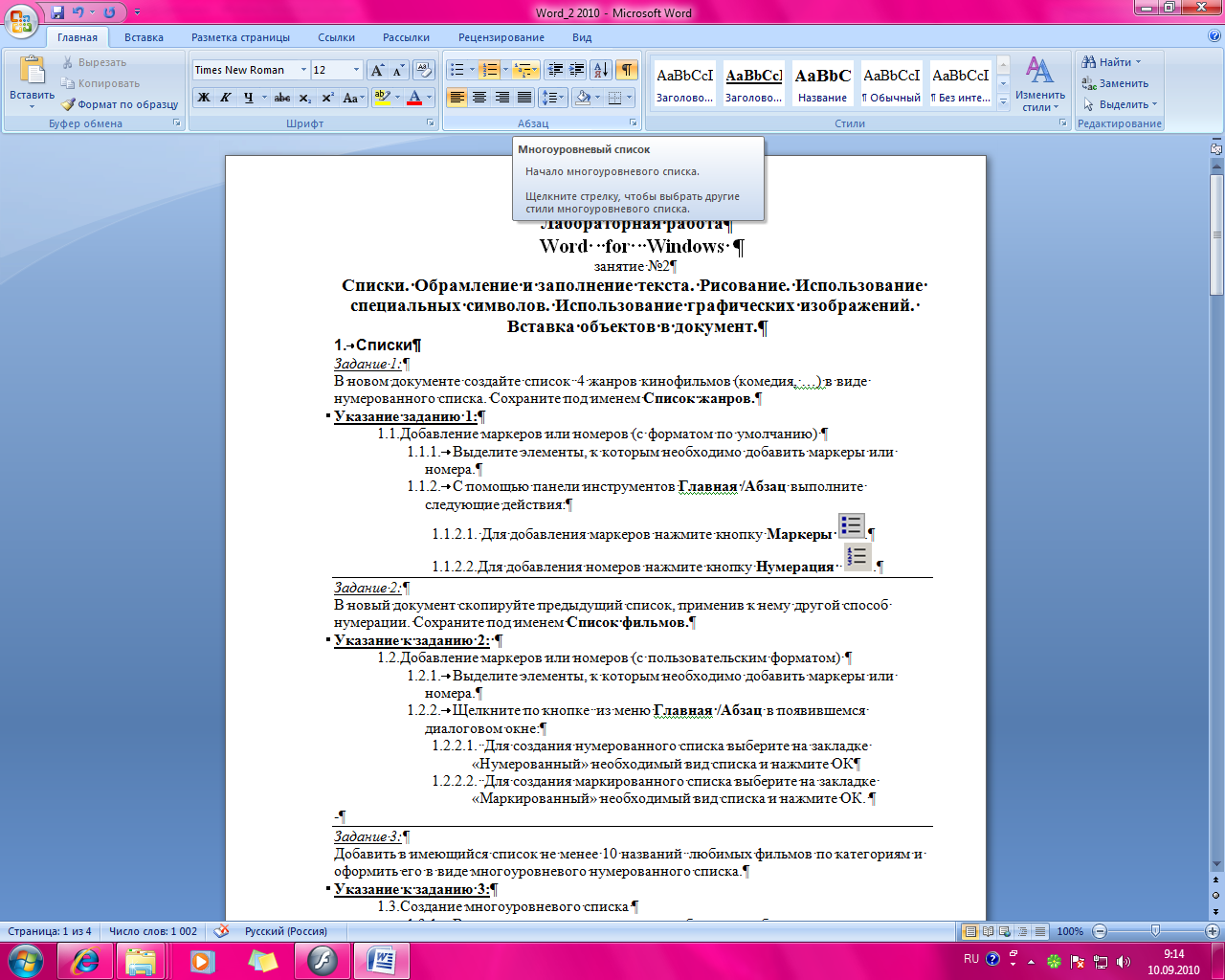Switch to Full Screen Reading view
Image resolution: width=1225 pixels, height=980 pixels.
pos(988,931)
